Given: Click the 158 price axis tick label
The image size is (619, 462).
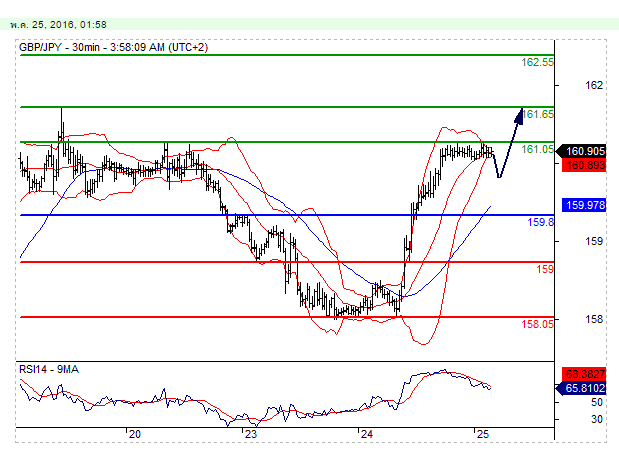Looking at the screenshot, I should click(594, 319).
